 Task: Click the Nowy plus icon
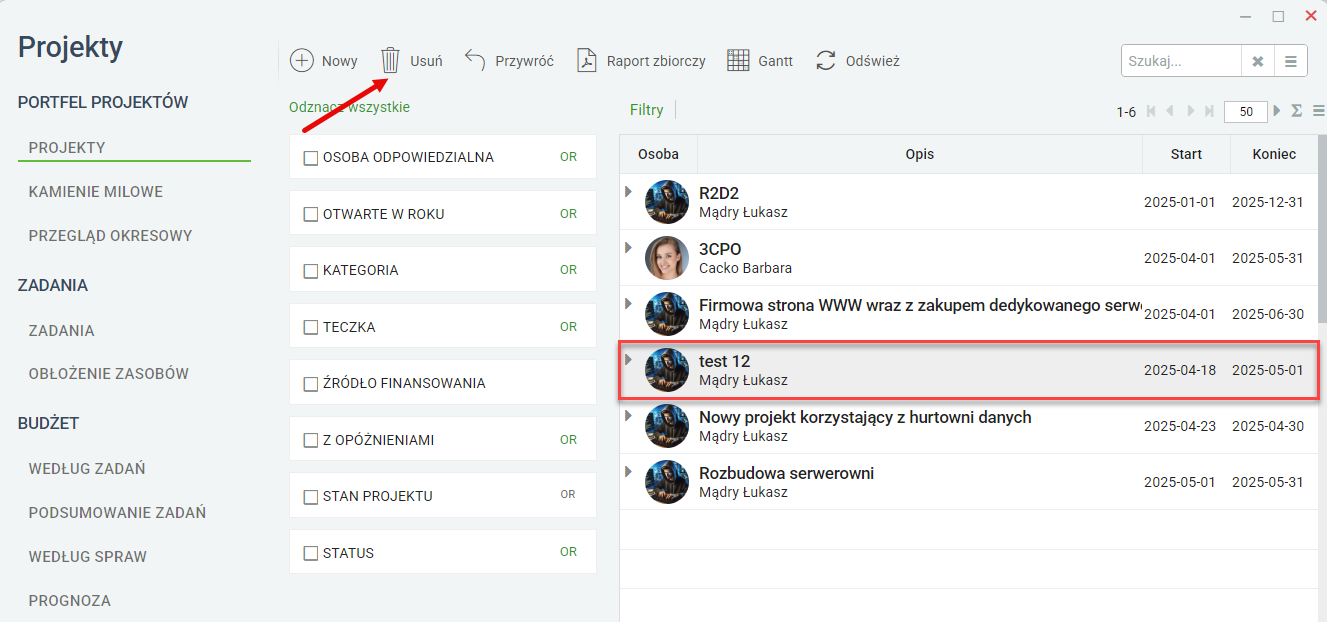301,61
